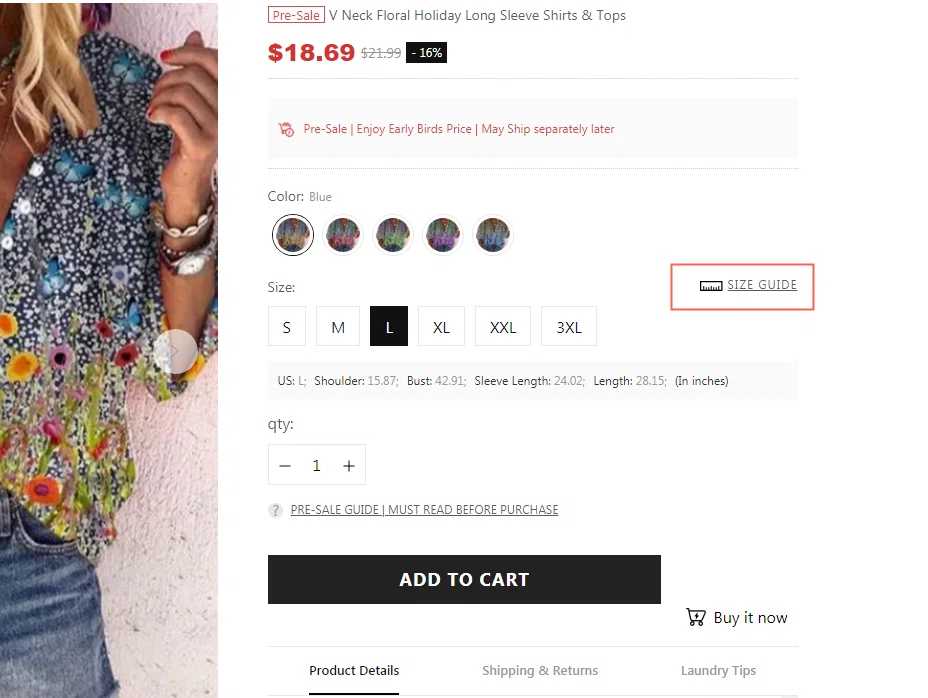
Task: Advance to next product image arrow
Action: [175, 352]
